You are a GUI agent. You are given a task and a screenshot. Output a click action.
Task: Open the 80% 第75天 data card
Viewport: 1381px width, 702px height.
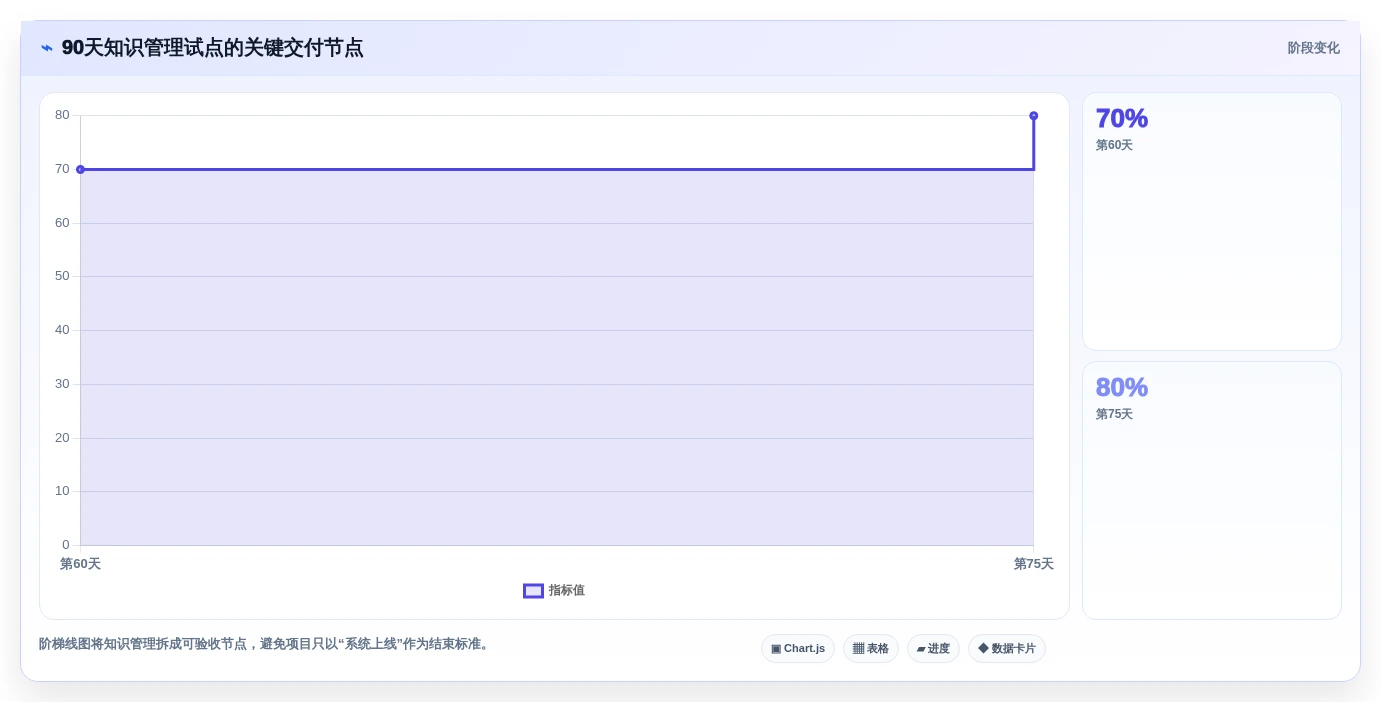(1212, 491)
